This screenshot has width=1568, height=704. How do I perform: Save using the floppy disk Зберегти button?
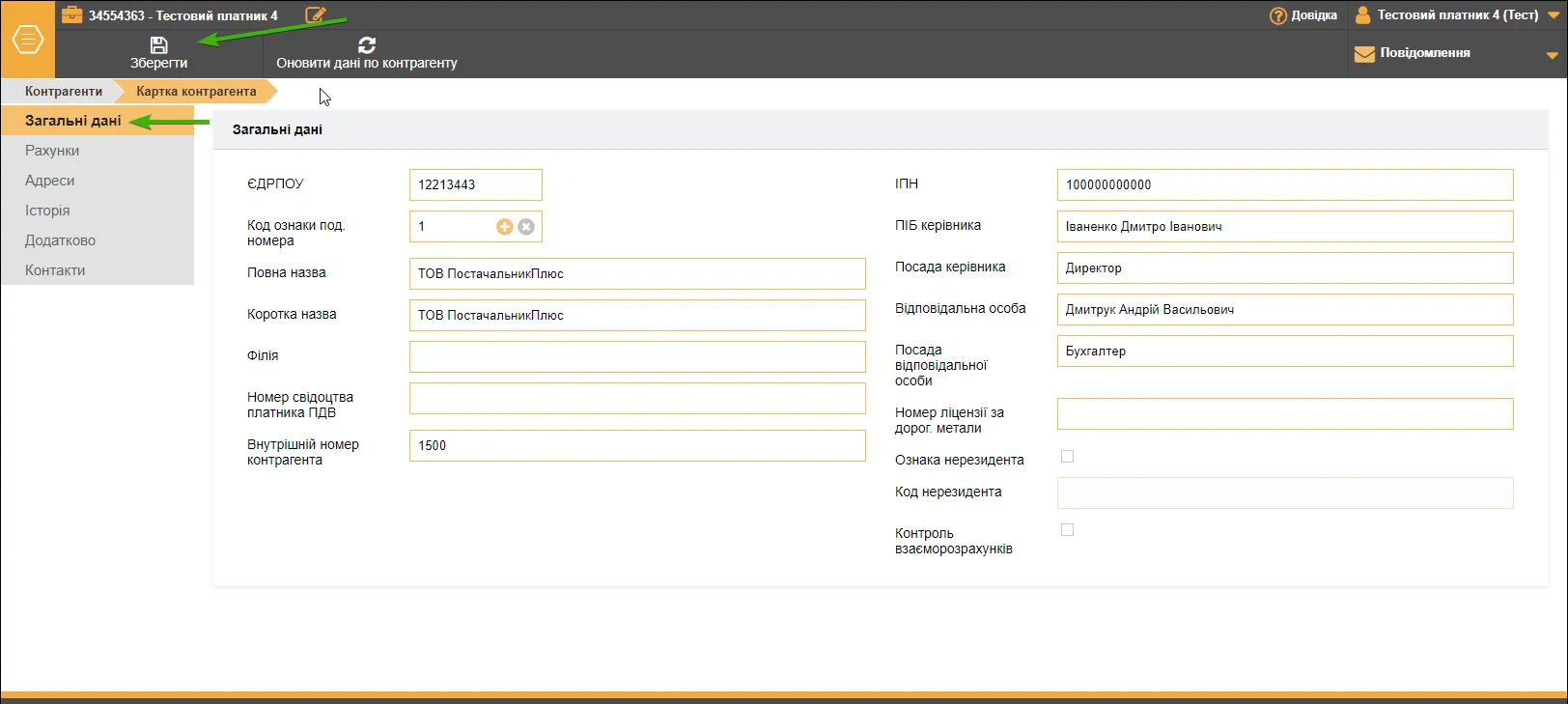click(x=159, y=53)
